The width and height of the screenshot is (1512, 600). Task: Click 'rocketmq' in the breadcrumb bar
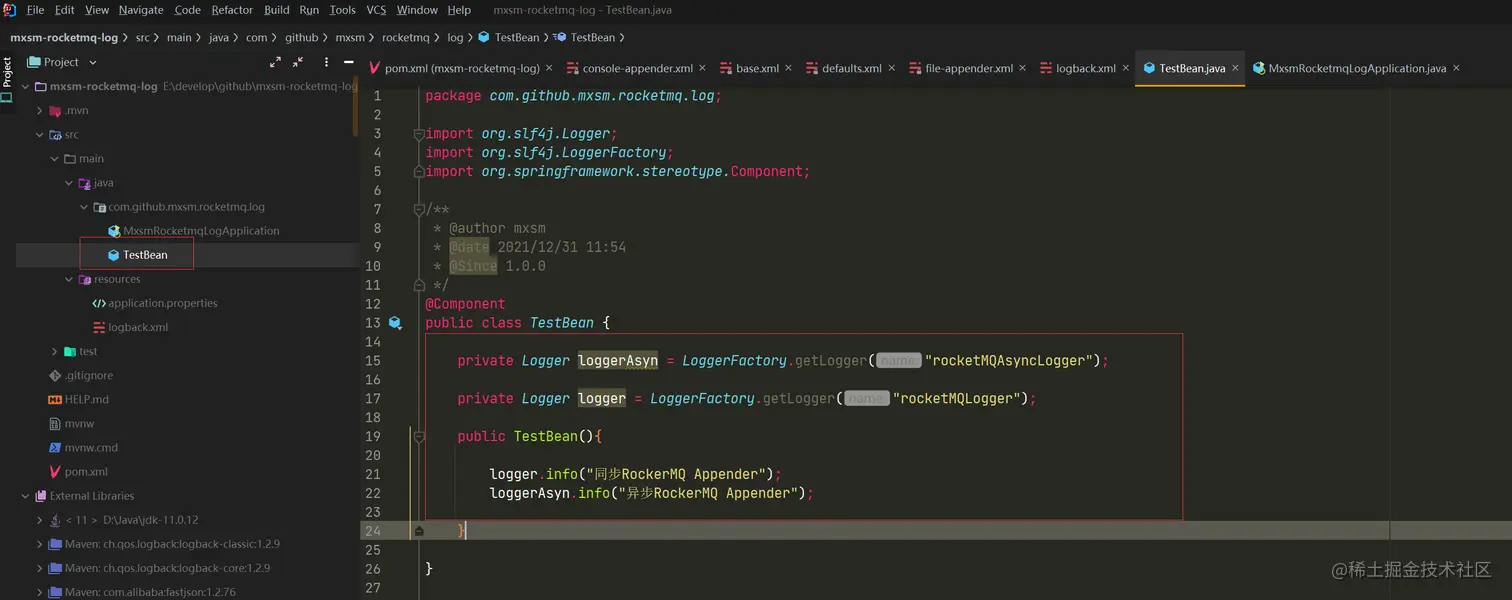(x=405, y=37)
